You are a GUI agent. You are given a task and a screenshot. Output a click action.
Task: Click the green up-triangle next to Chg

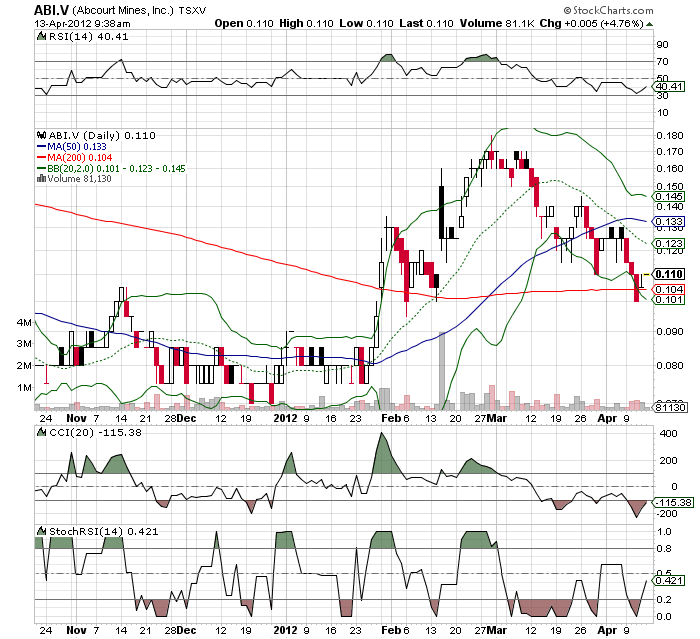tap(649, 24)
